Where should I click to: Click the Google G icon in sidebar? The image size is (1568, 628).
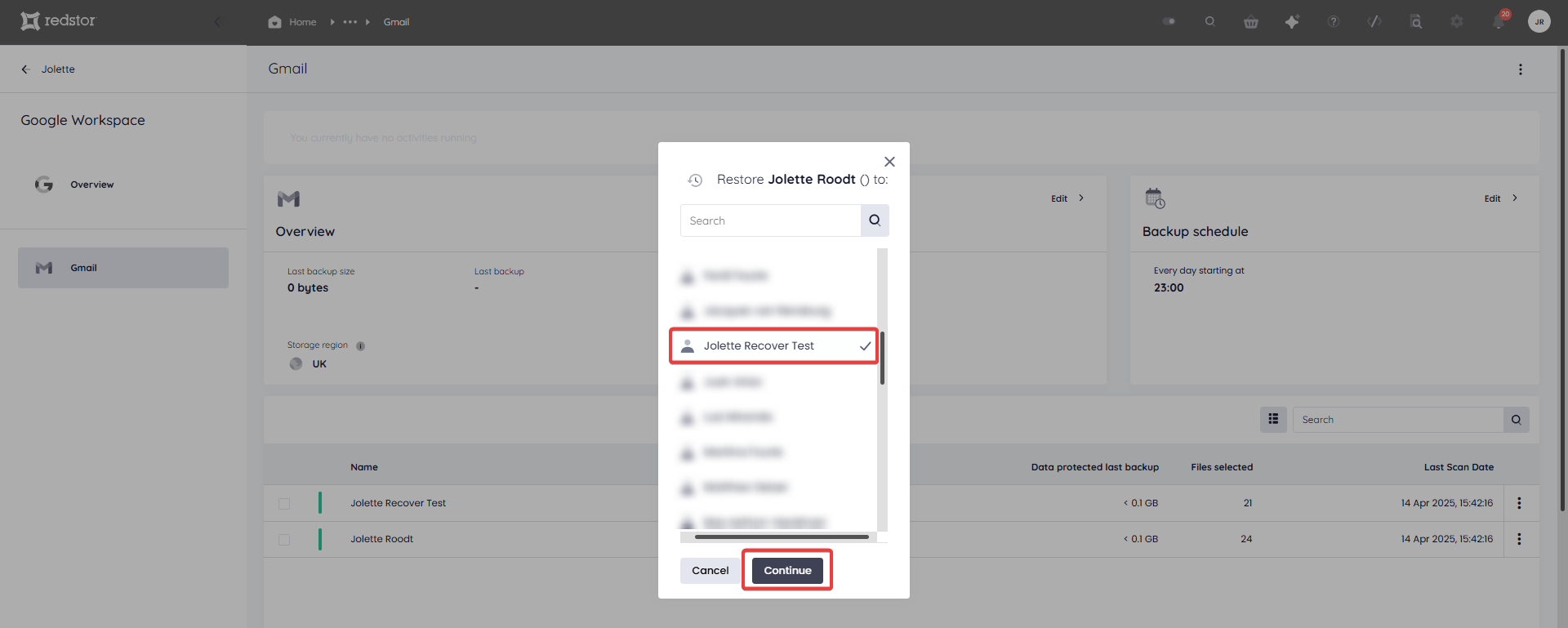coord(44,185)
